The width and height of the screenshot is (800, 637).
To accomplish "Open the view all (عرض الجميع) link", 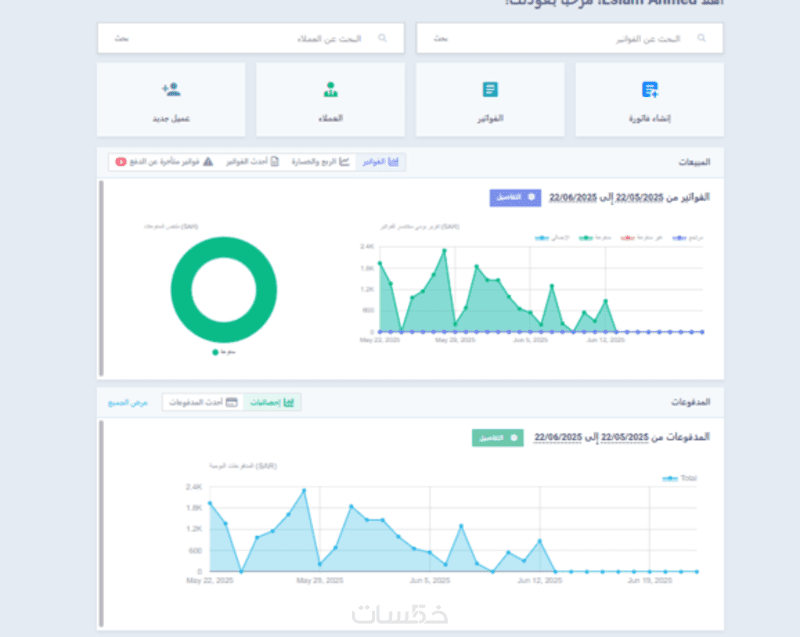I will tap(128, 402).
